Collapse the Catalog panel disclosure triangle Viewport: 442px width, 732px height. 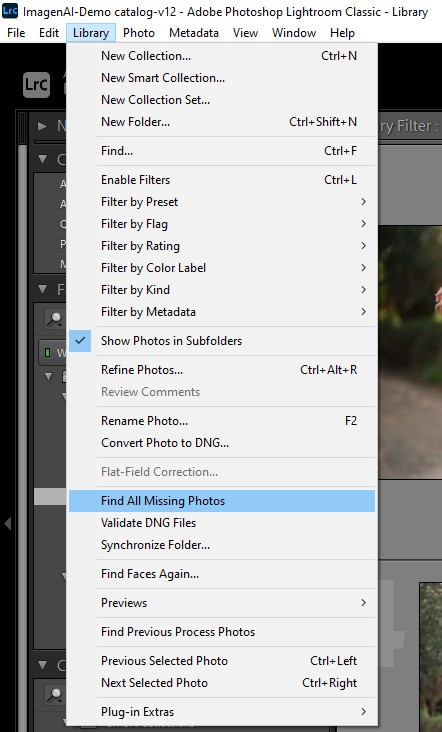tap(42, 159)
